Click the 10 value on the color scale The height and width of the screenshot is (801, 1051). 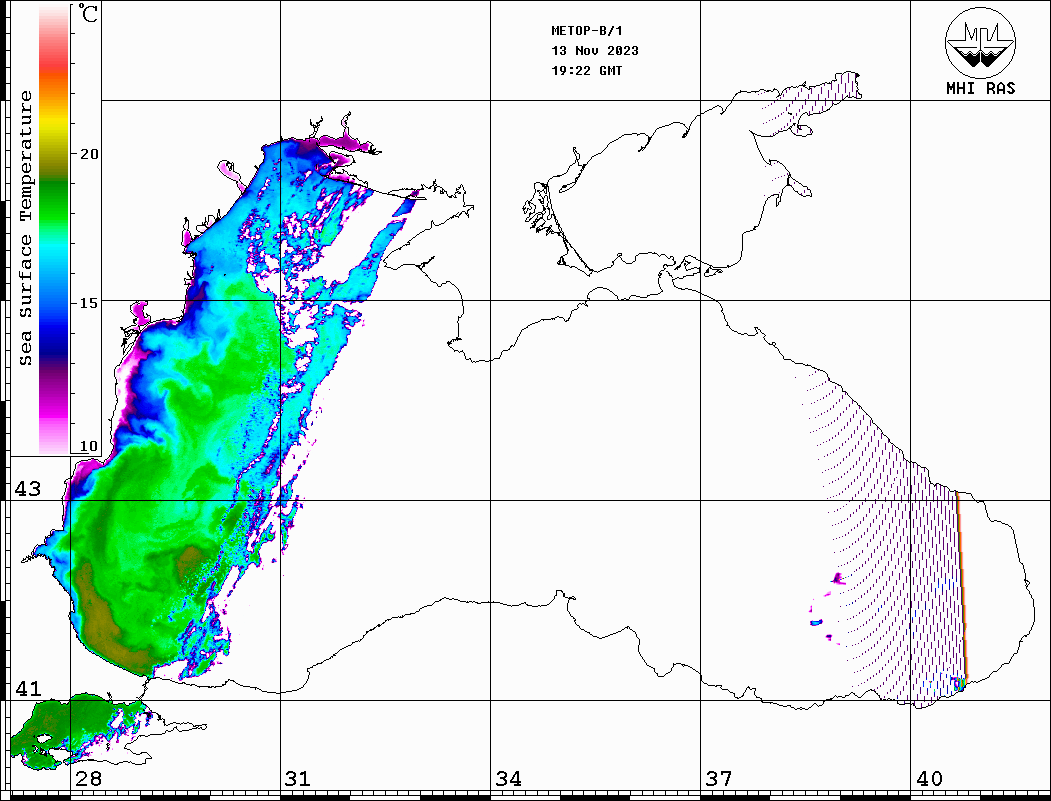click(x=89, y=446)
